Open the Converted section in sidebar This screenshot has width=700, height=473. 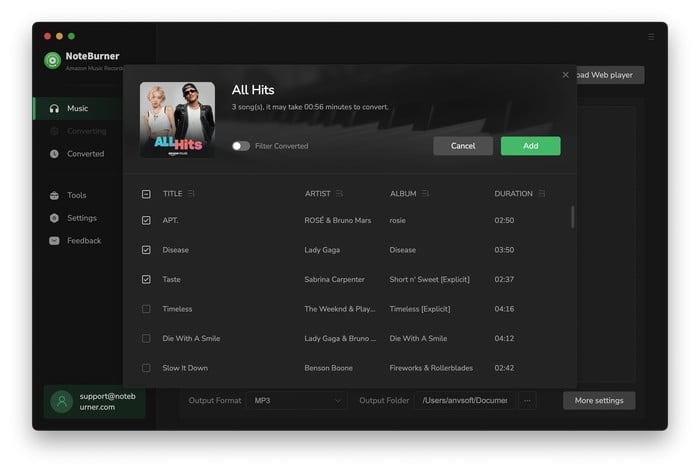pos(77,154)
